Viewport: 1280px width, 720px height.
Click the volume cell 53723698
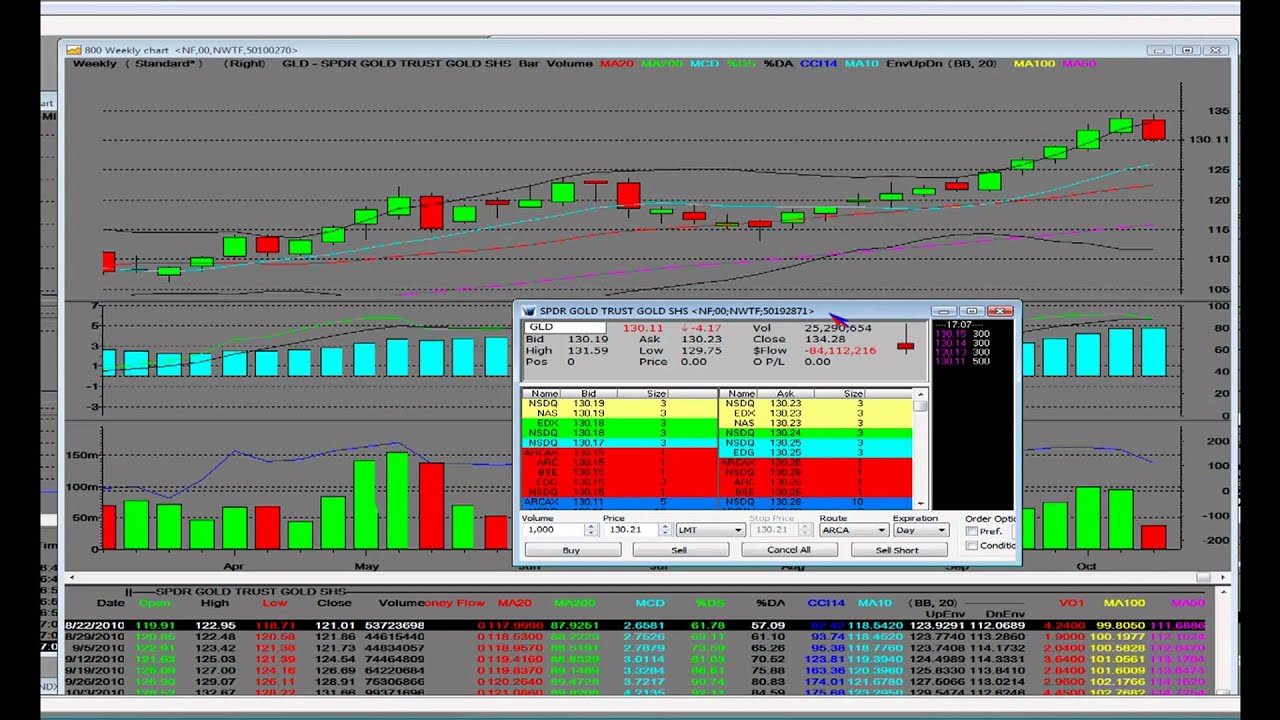pos(394,626)
